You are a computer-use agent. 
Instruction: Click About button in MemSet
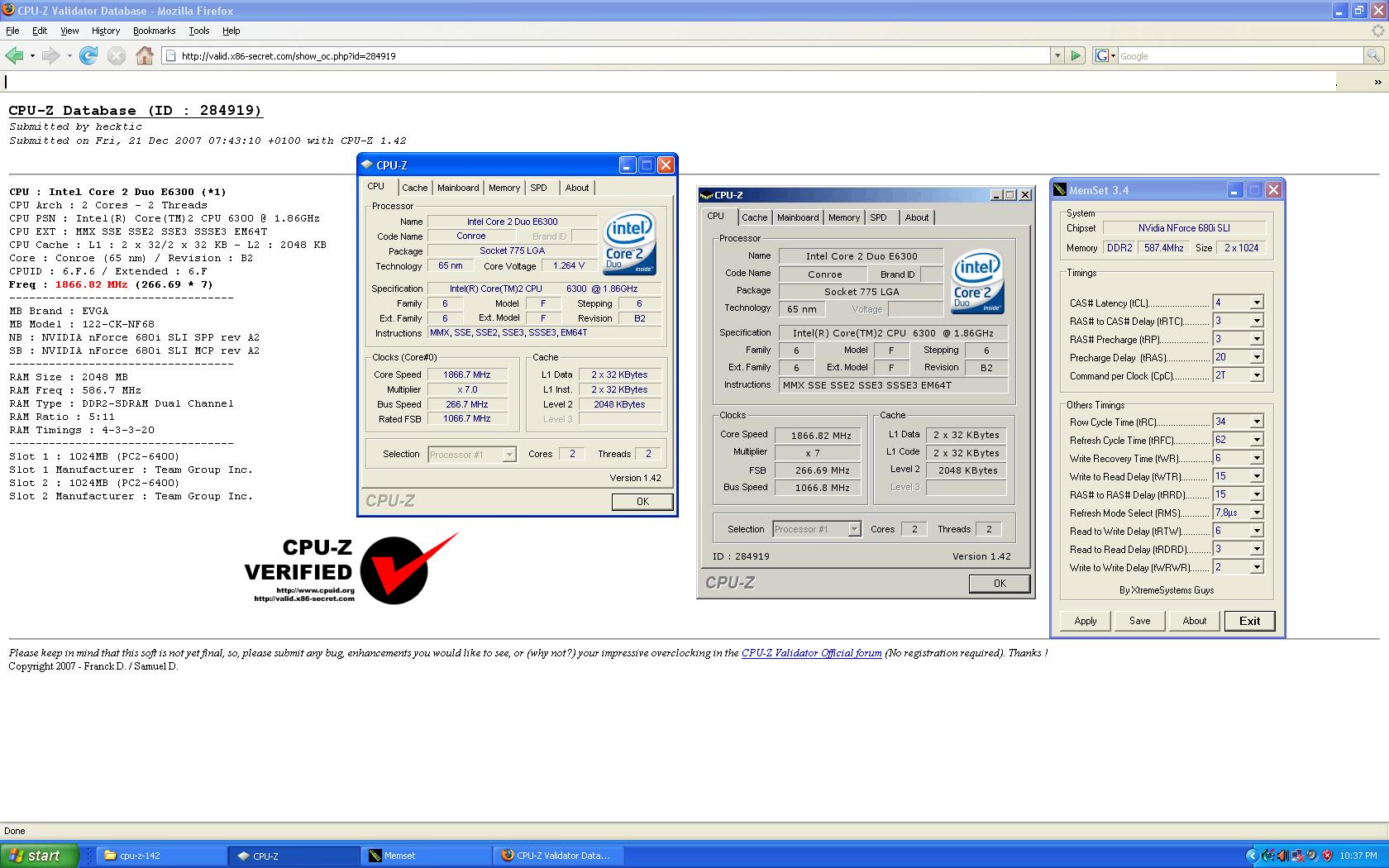pos(1194,621)
